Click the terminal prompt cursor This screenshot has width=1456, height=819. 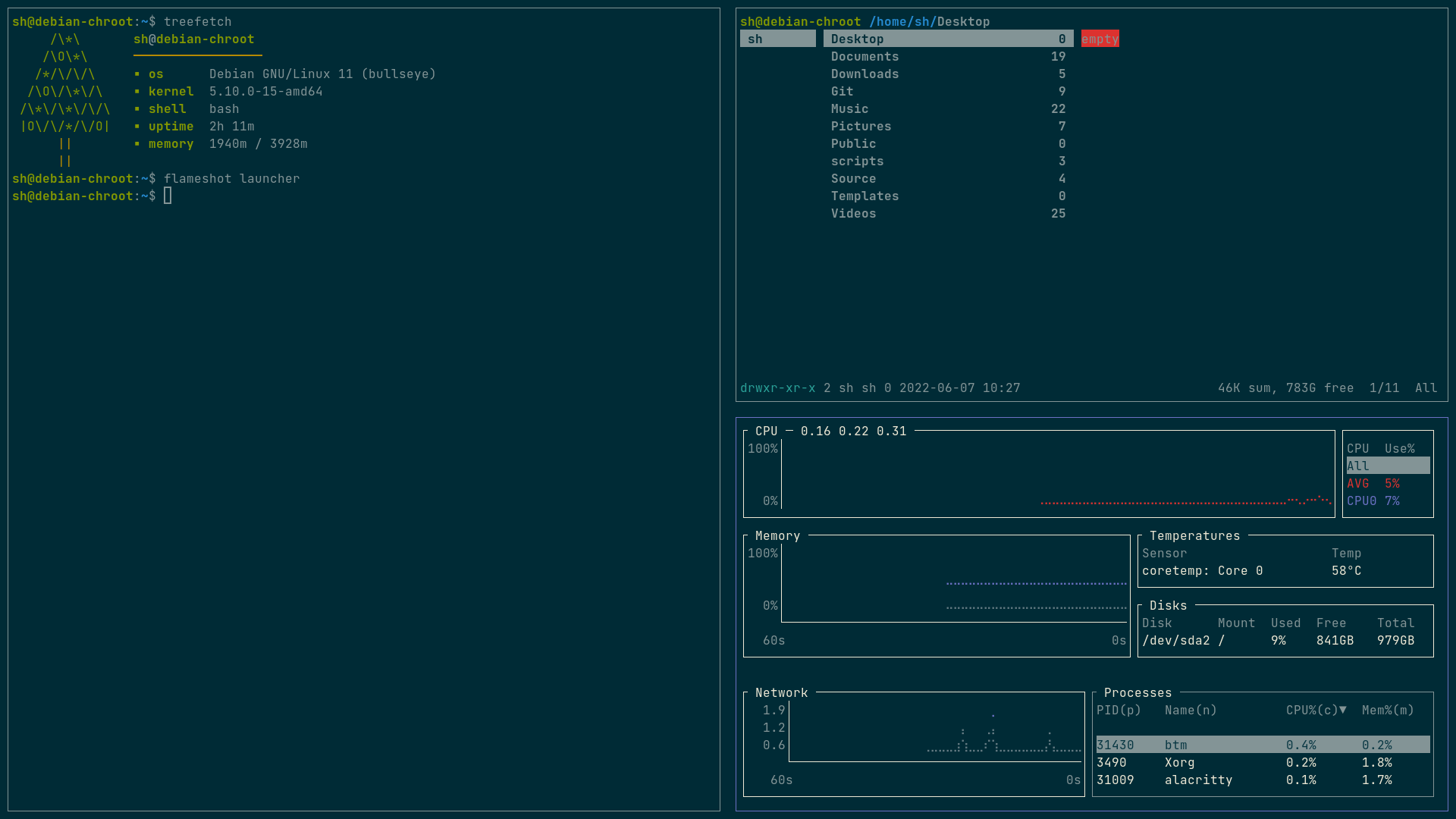coord(168,196)
